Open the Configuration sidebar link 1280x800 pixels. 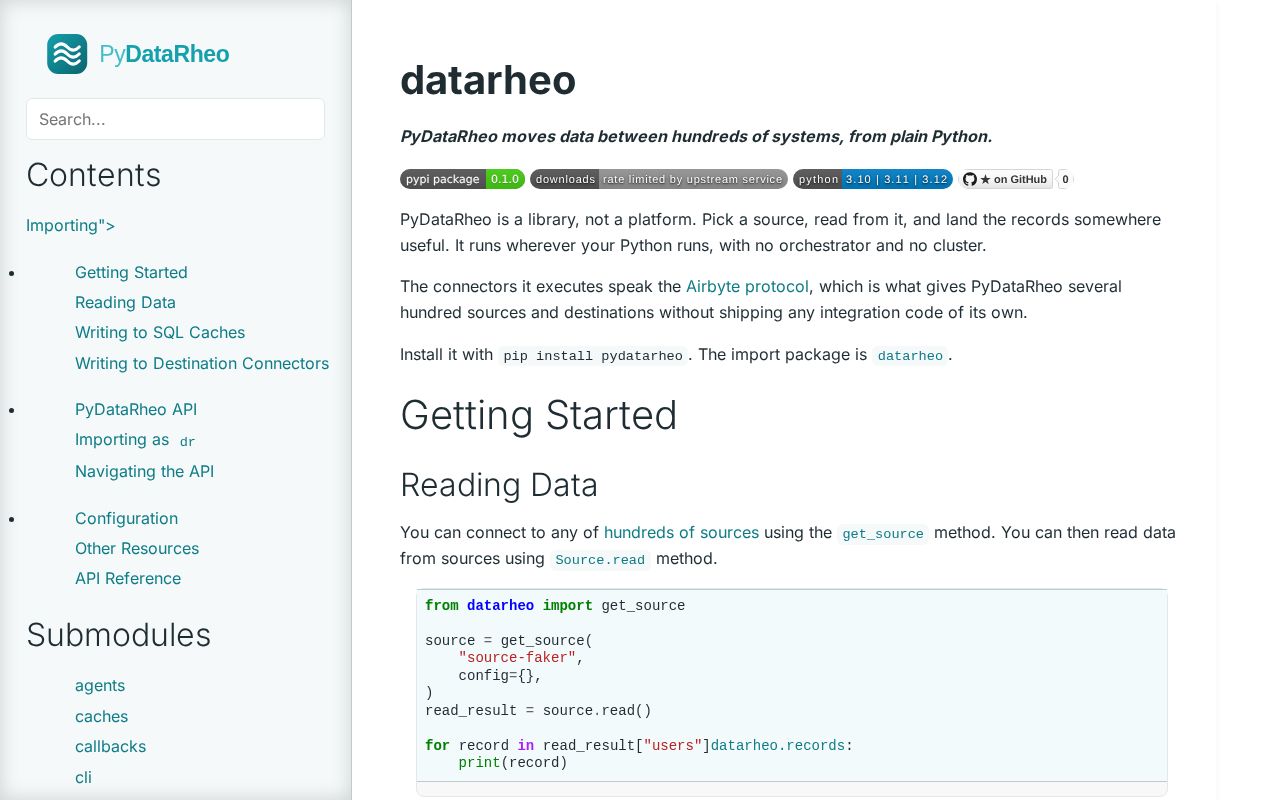pos(126,518)
